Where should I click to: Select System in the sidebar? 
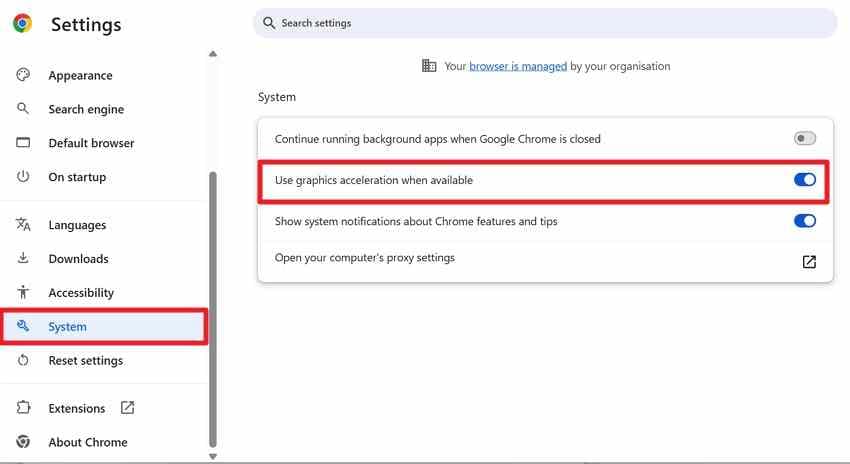click(x=104, y=326)
